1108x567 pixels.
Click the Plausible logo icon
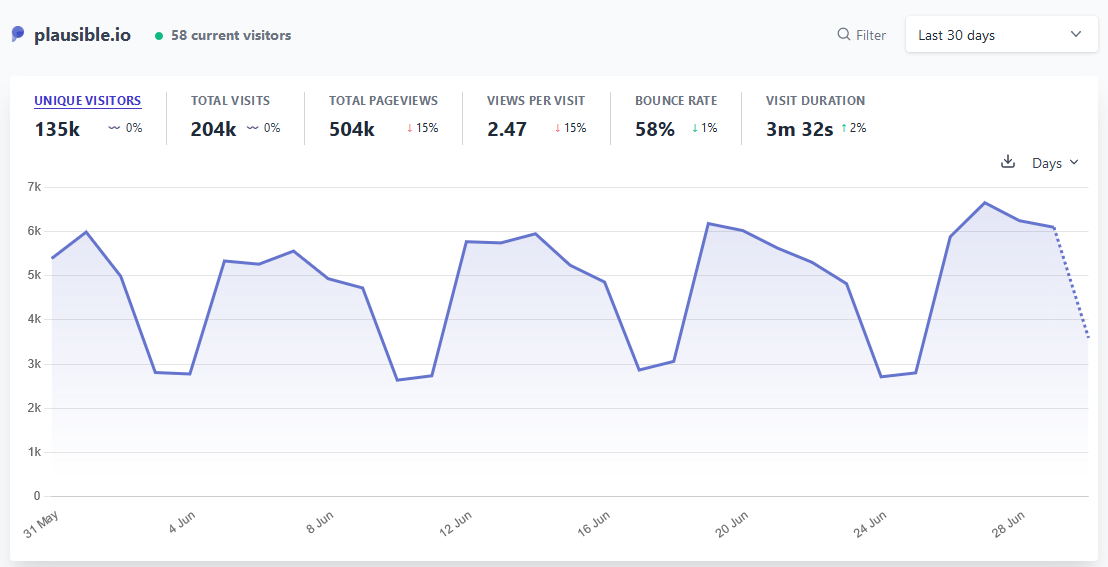coord(18,34)
